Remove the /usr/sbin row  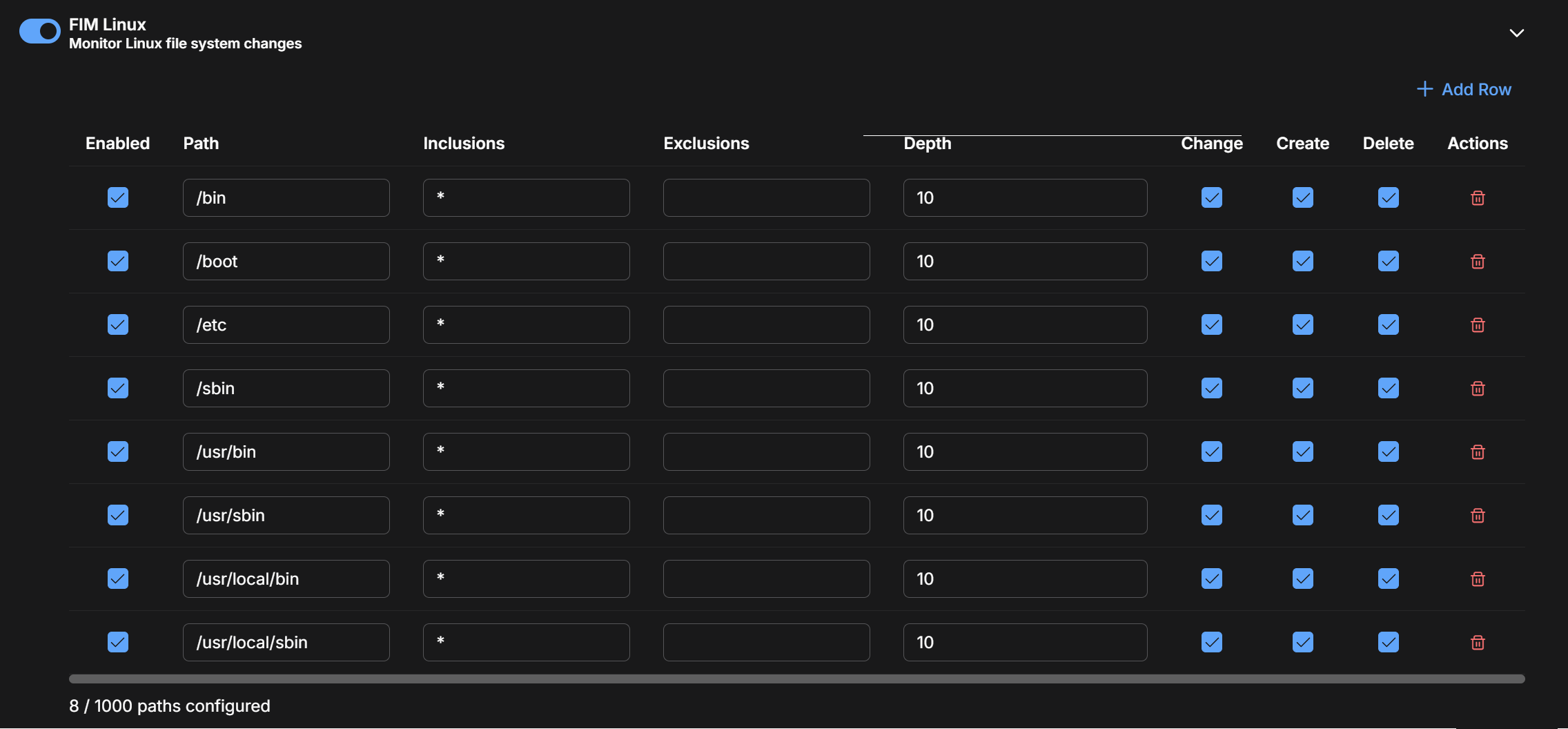click(1478, 516)
